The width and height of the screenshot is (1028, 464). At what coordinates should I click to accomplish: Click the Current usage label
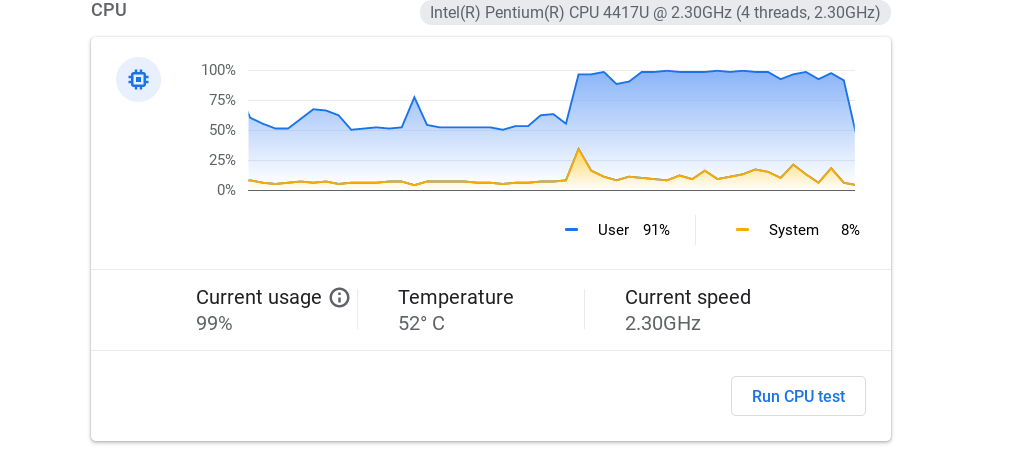[259, 297]
